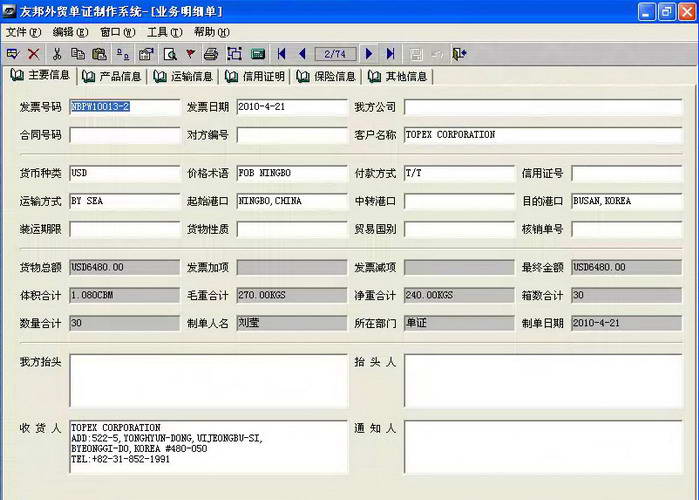Click the 制单人名 field 刘莹
Image resolution: width=699 pixels, height=500 pixels.
click(292, 324)
